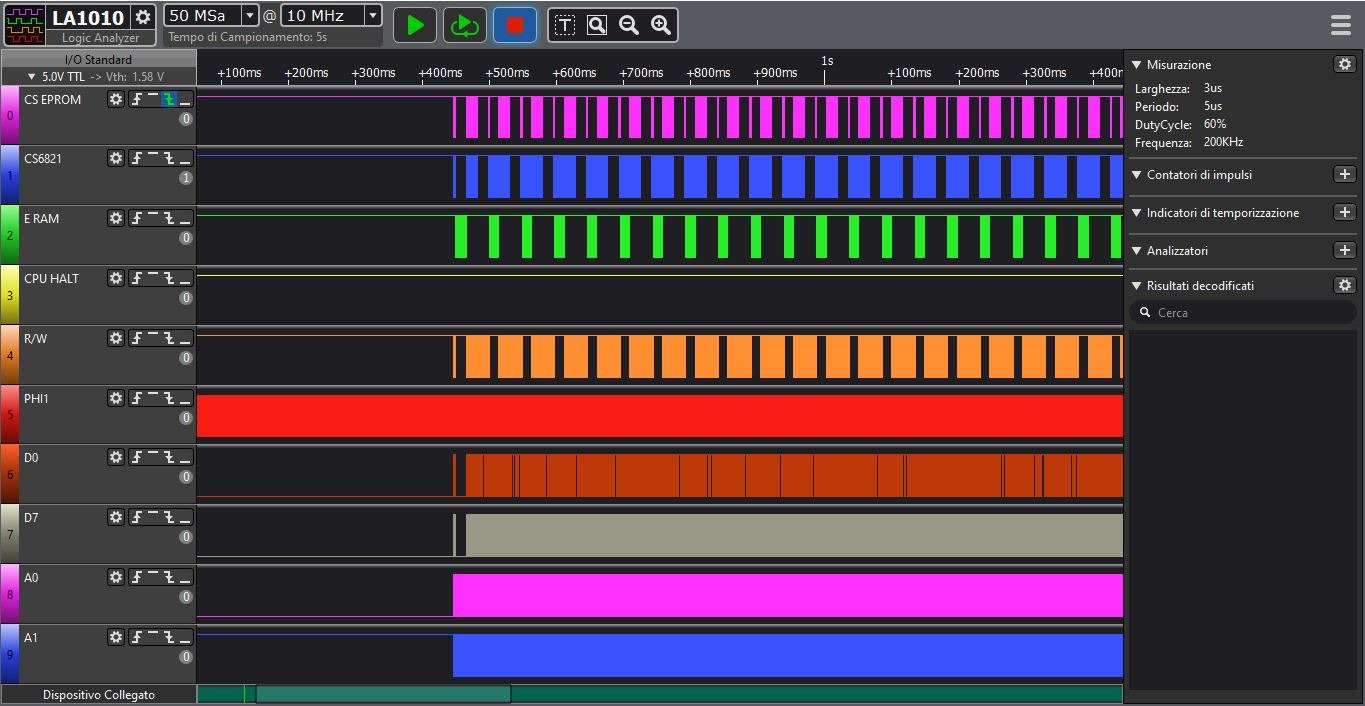The image size is (1365, 706).
Task: Stop capture with red square button
Action: (515, 25)
